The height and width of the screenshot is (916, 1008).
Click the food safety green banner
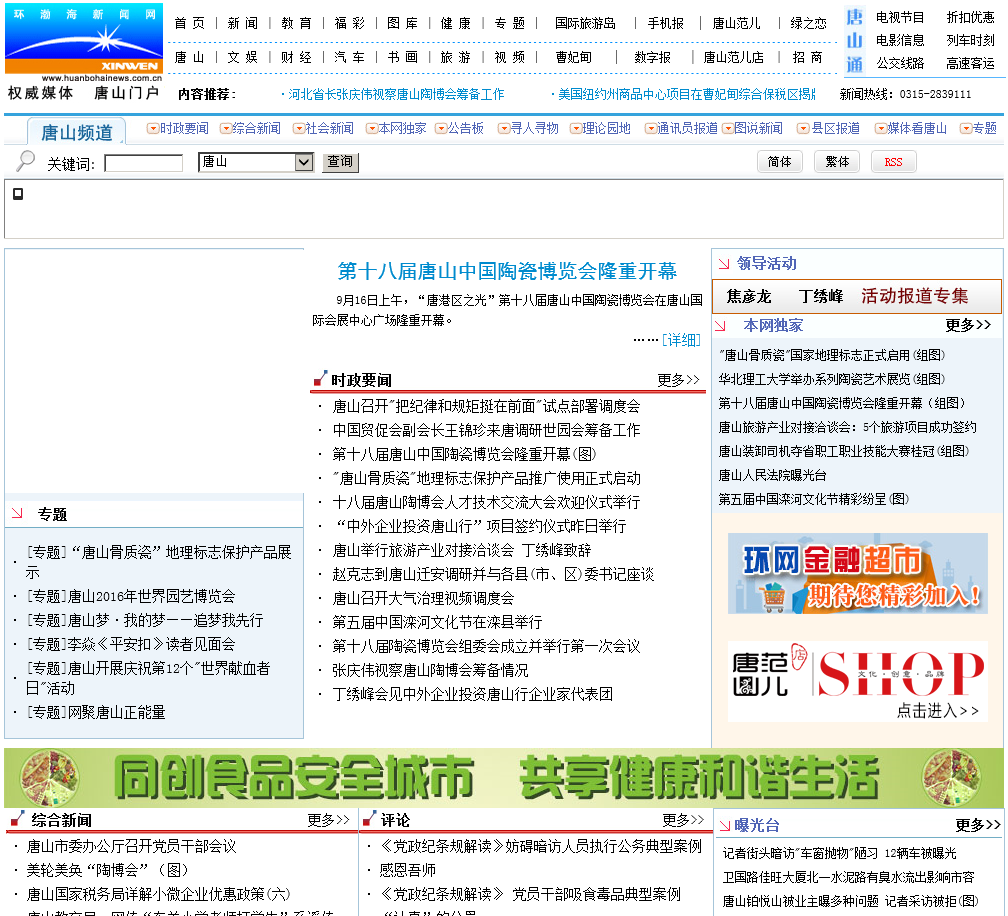[x=503, y=778]
